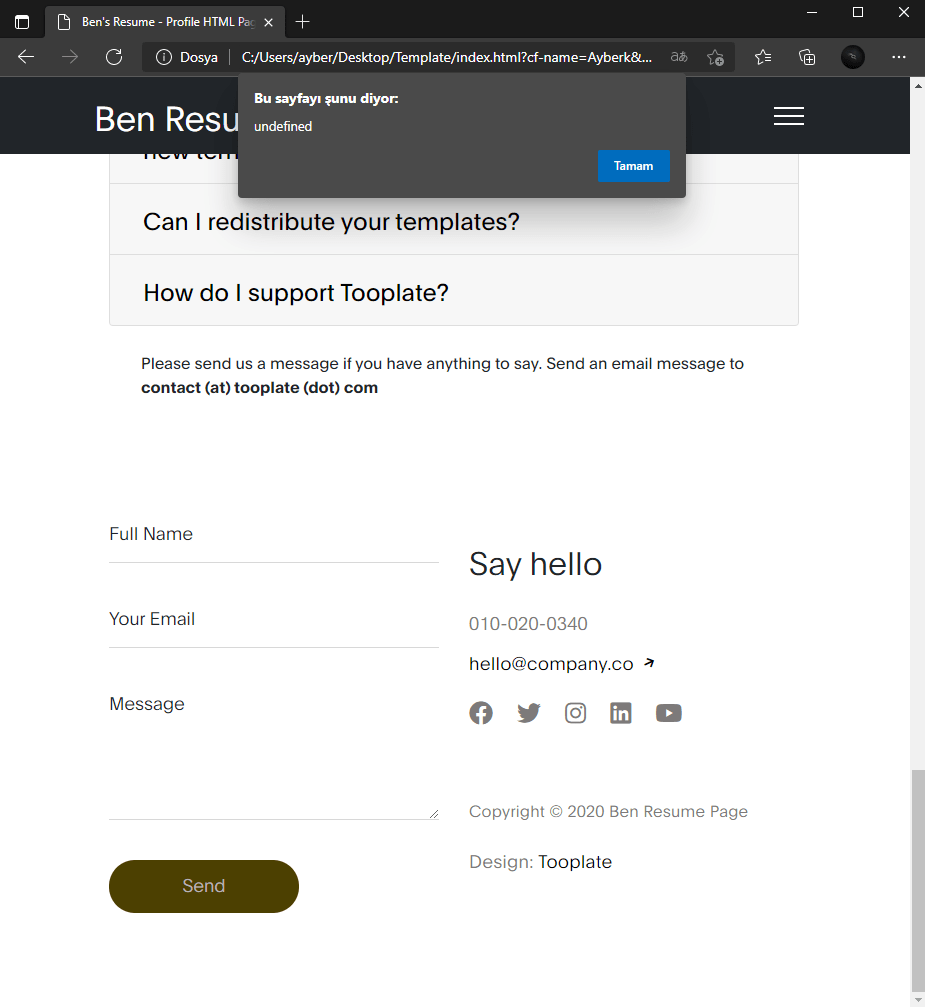Click phone number 010-020-0340
The image size is (925, 1007).
point(528,624)
